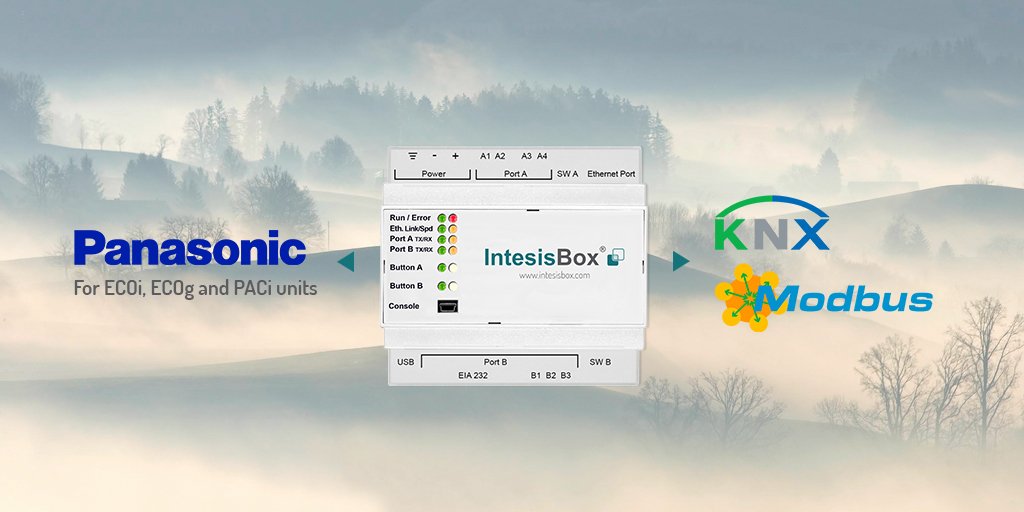Click the green Eth. Link/Spd LED
This screenshot has width=1024, height=512.
pos(442,229)
